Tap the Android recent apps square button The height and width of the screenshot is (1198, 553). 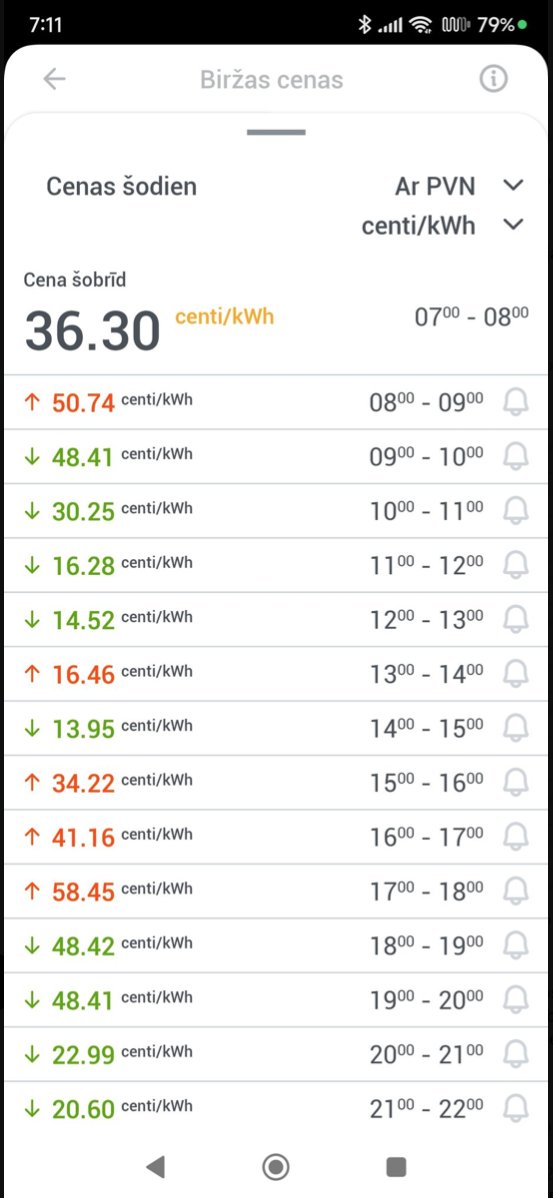click(x=396, y=1167)
